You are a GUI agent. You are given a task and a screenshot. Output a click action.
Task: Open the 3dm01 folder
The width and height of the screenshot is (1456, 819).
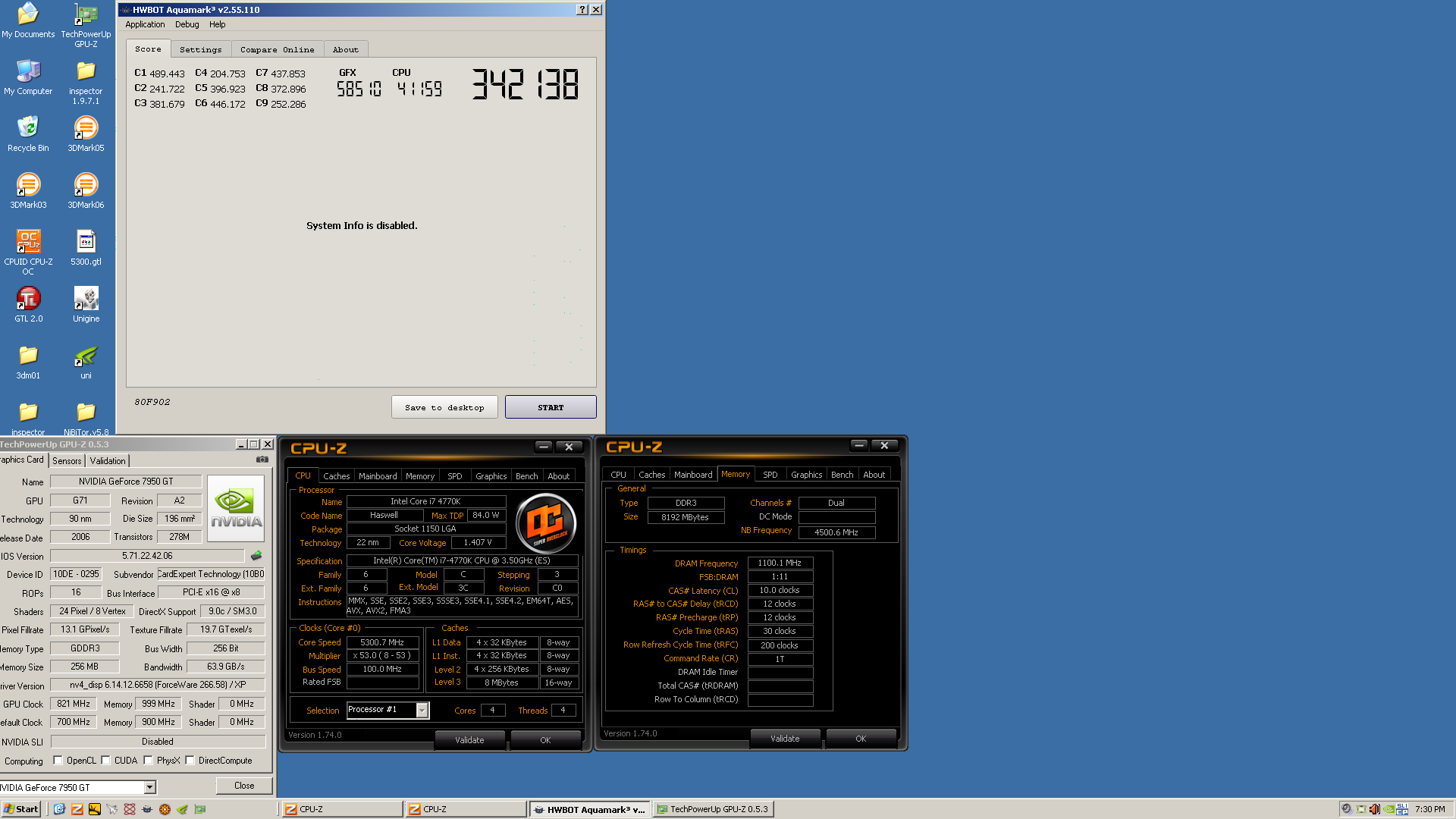point(28,362)
